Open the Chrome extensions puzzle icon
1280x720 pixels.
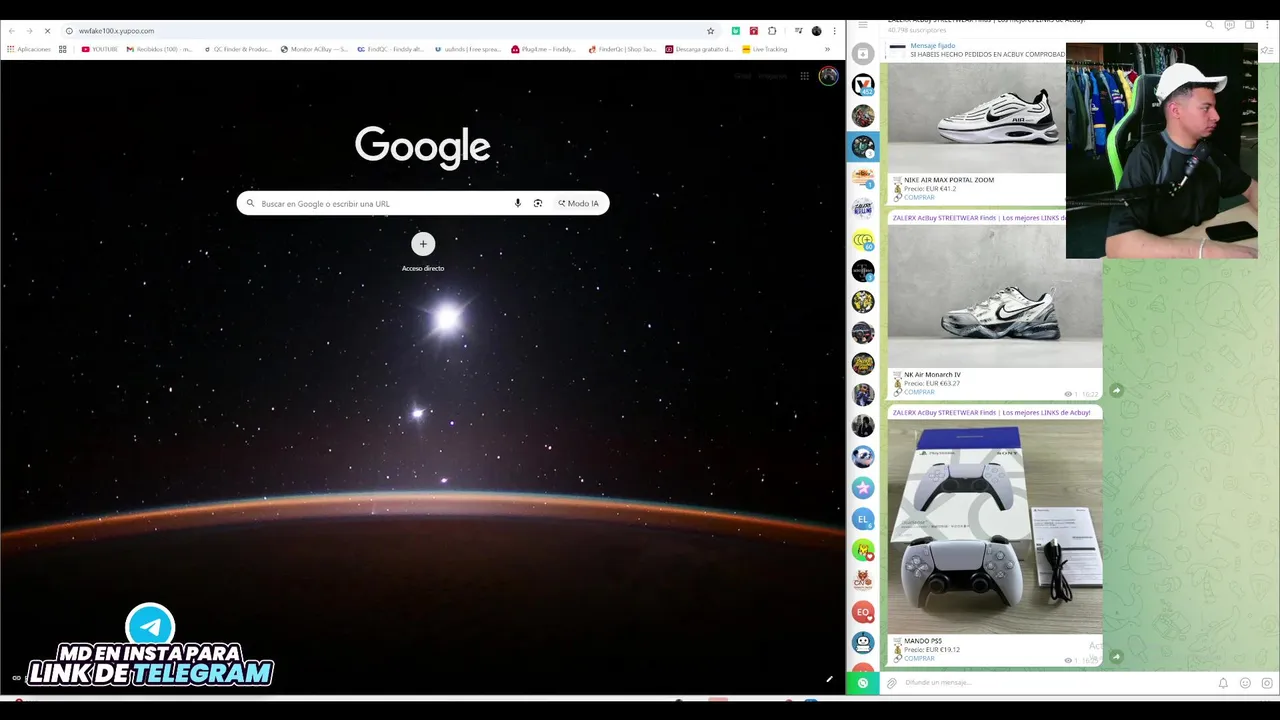point(772,31)
